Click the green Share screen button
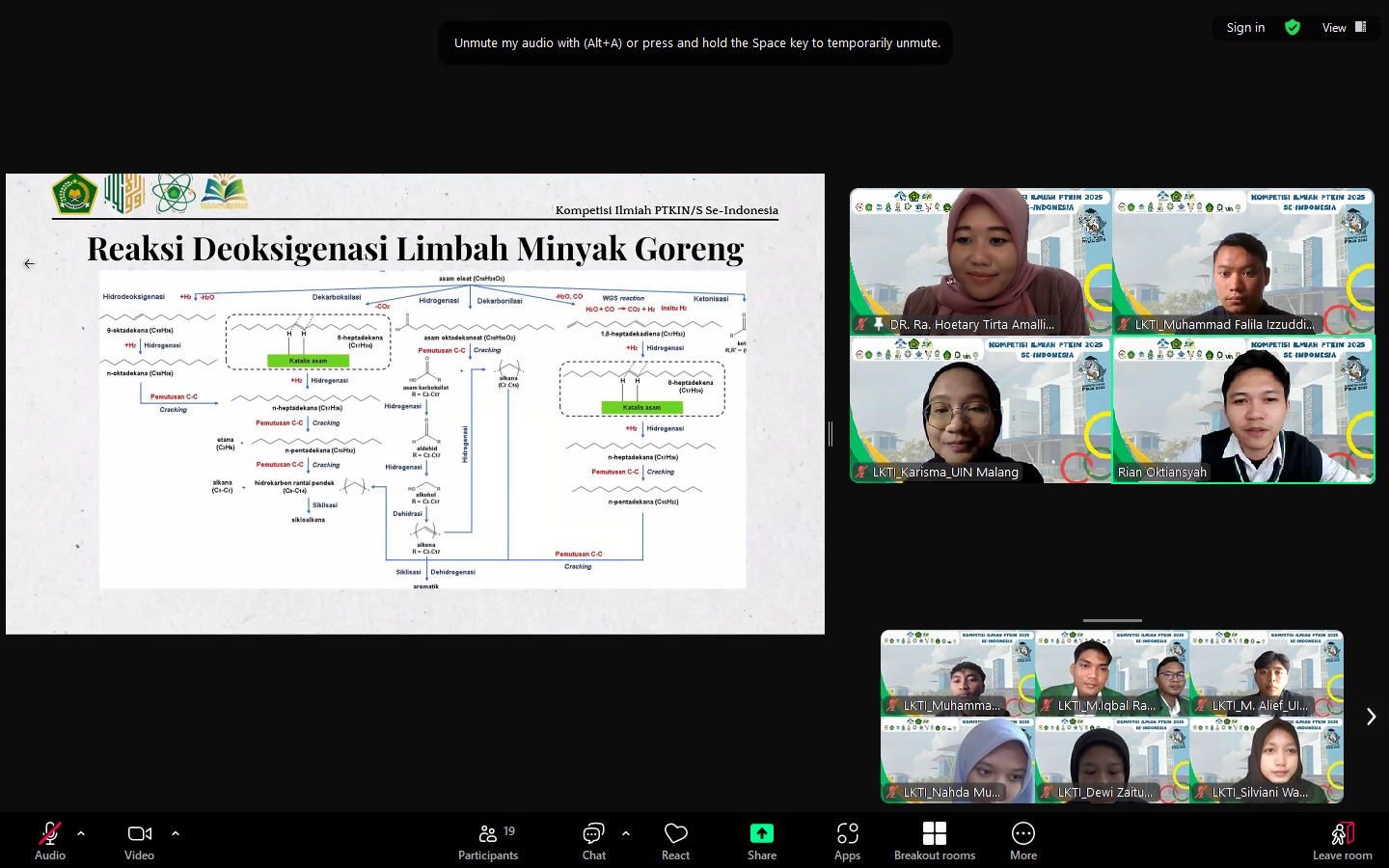This screenshot has height=868, width=1389. click(x=761, y=840)
